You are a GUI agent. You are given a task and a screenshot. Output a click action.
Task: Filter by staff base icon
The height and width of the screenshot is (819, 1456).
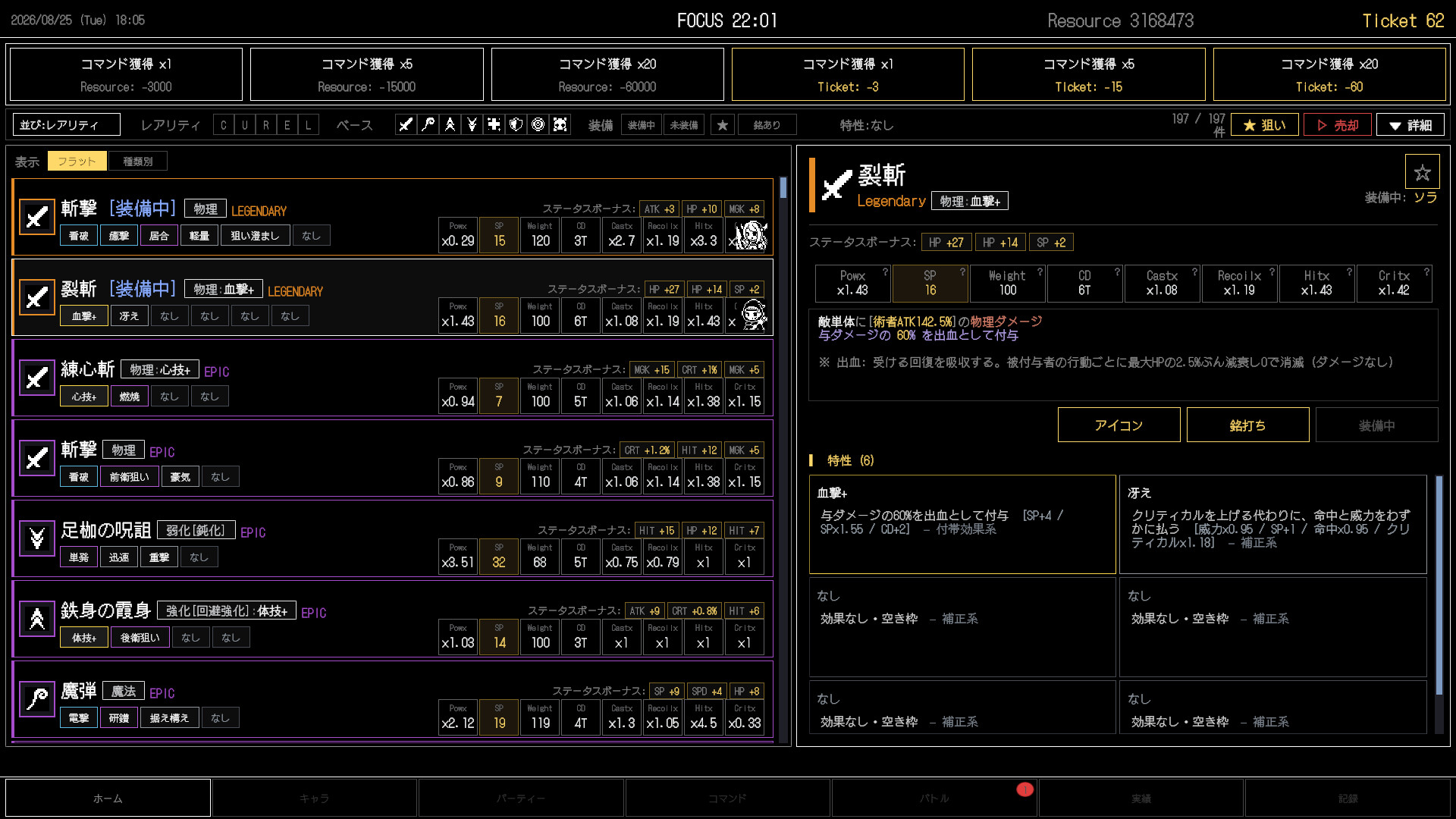pyautogui.click(x=428, y=125)
